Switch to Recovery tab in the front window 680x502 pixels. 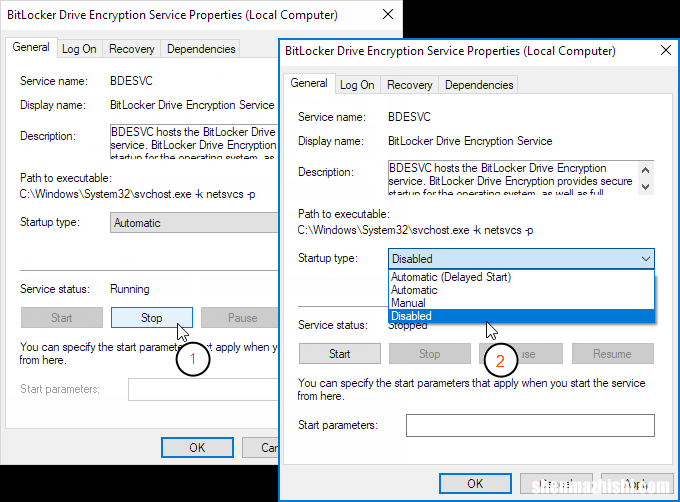pyautogui.click(x=409, y=85)
